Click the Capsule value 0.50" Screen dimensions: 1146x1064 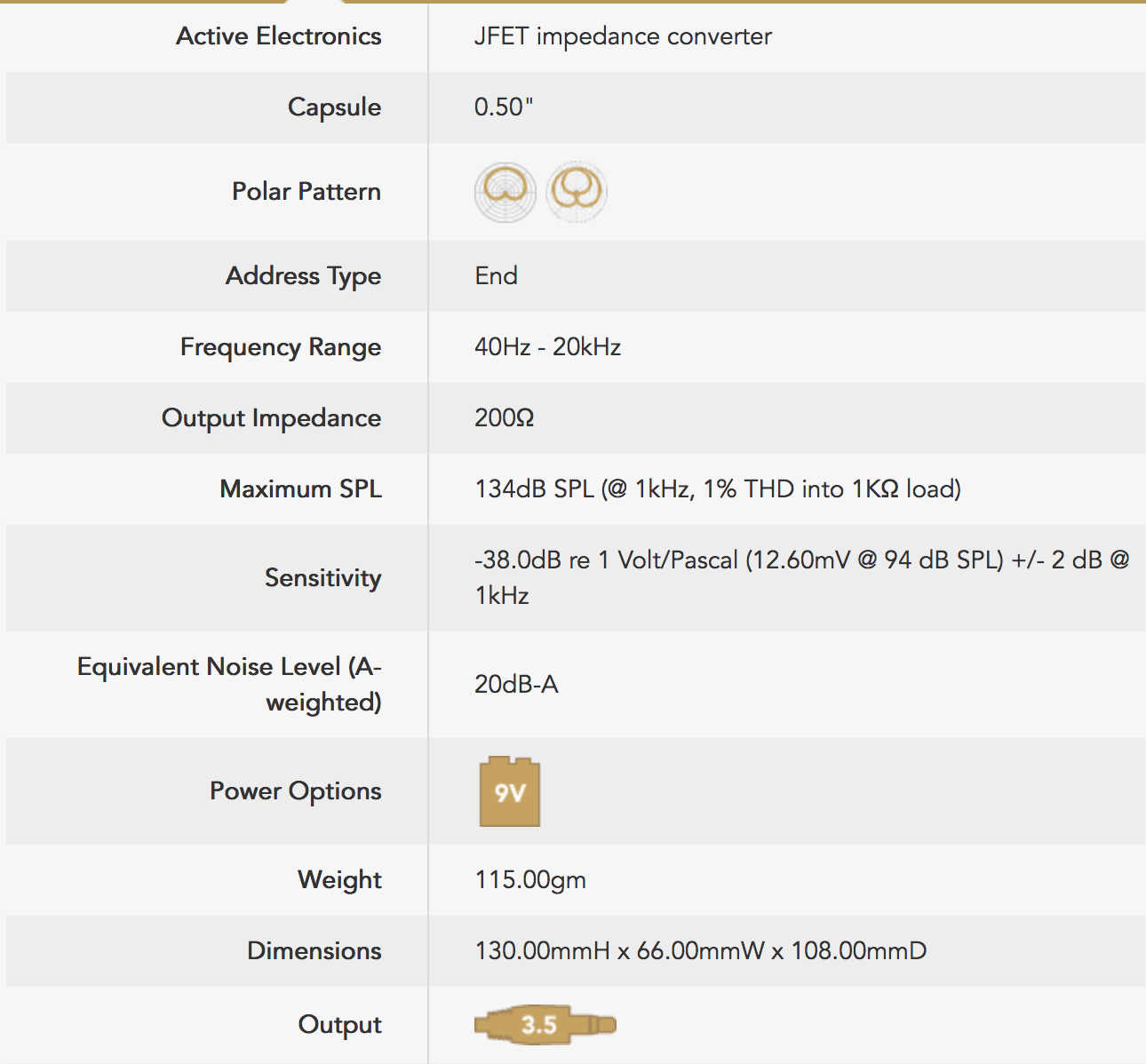[x=504, y=107]
